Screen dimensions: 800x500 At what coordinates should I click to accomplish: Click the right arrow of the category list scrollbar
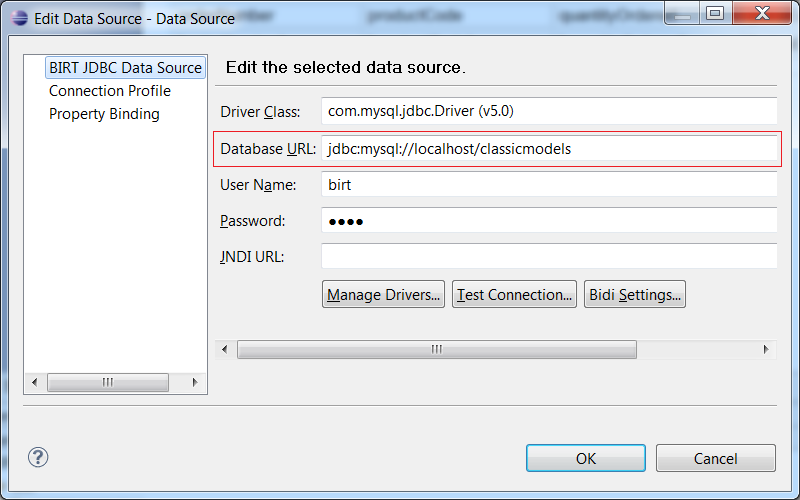click(196, 382)
